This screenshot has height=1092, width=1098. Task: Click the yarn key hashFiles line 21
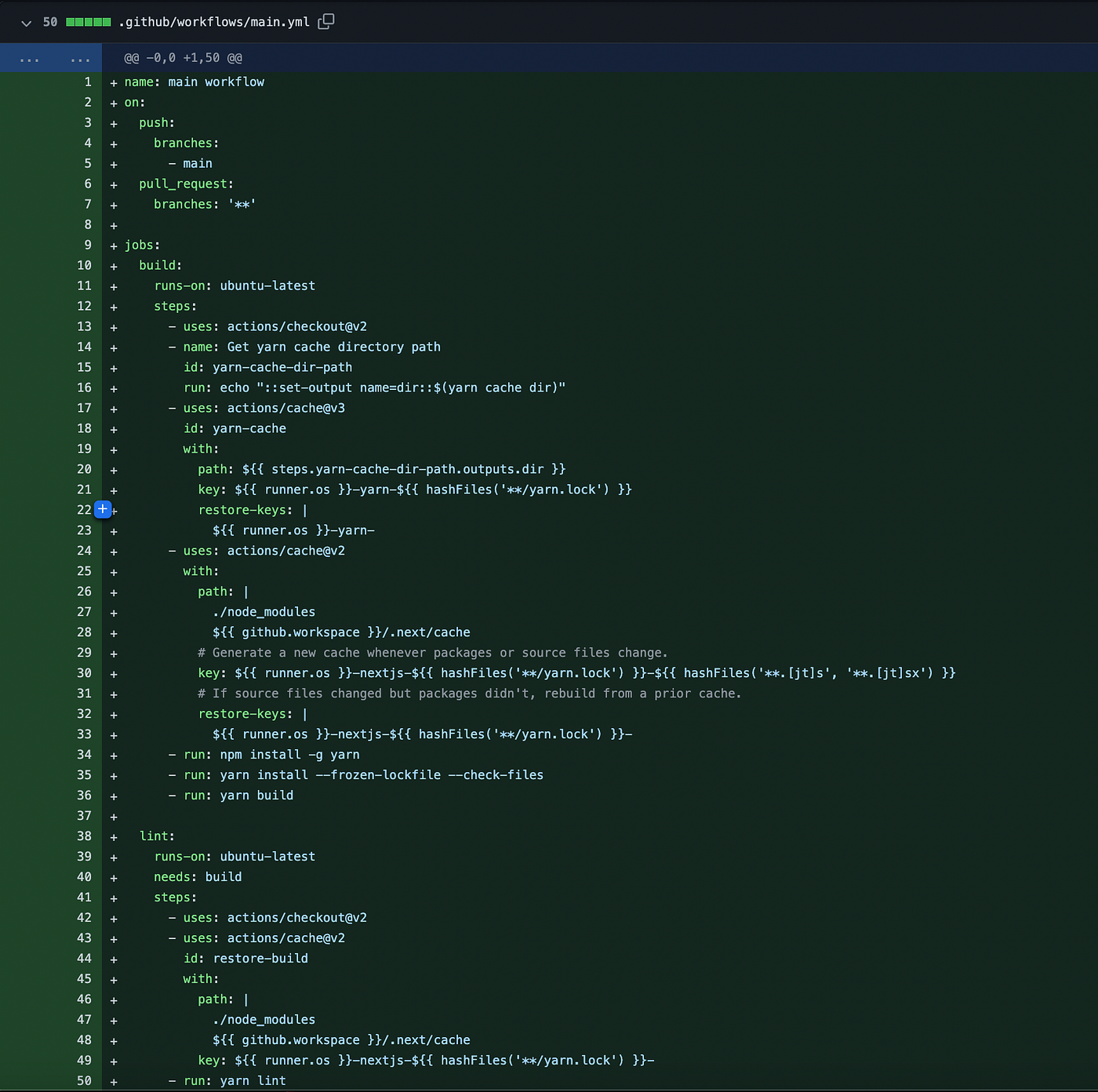(415, 490)
